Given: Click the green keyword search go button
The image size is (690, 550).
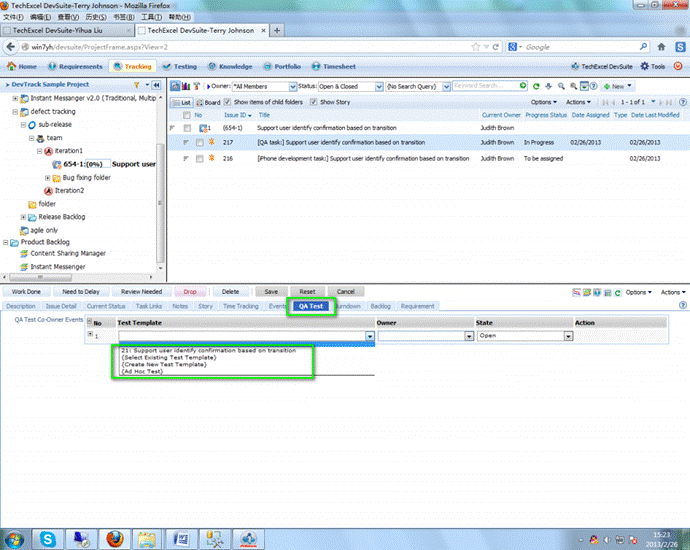Looking at the screenshot, I should tap(523, 85).
